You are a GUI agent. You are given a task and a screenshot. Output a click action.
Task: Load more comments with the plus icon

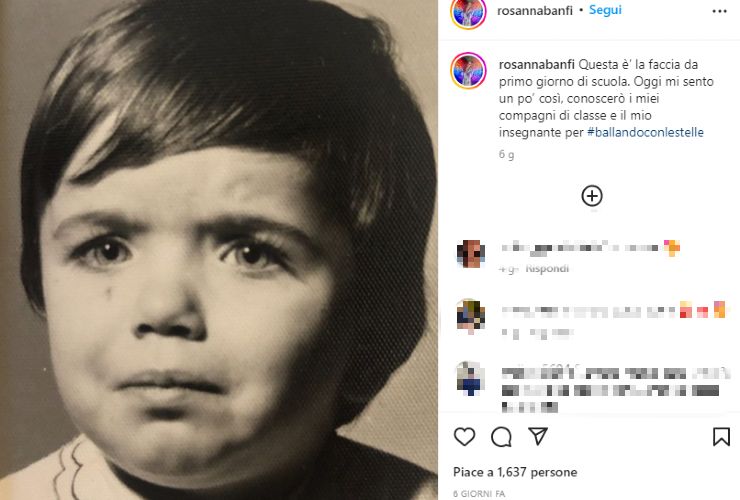592,196
